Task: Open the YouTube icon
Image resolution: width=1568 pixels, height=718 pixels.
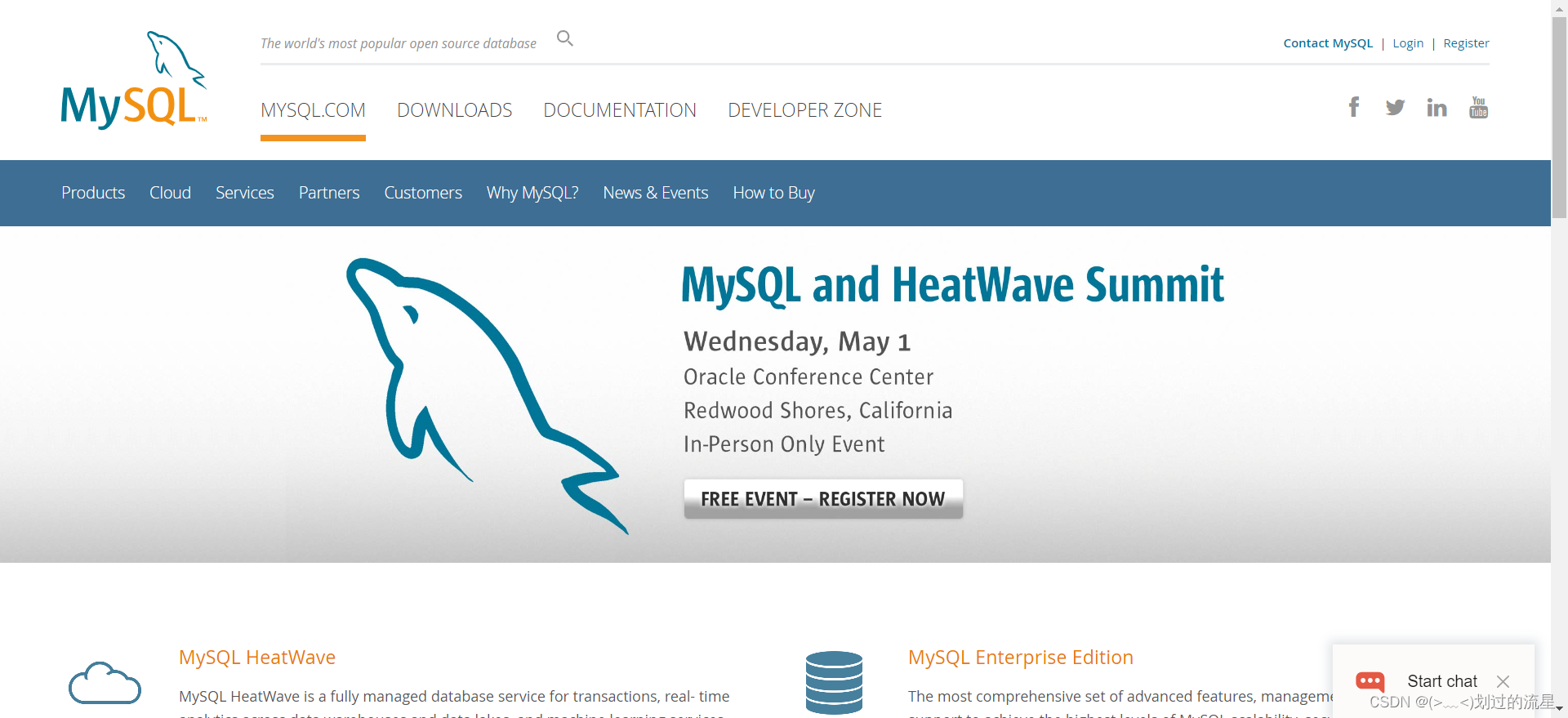Action: (x=1479, y=107)
